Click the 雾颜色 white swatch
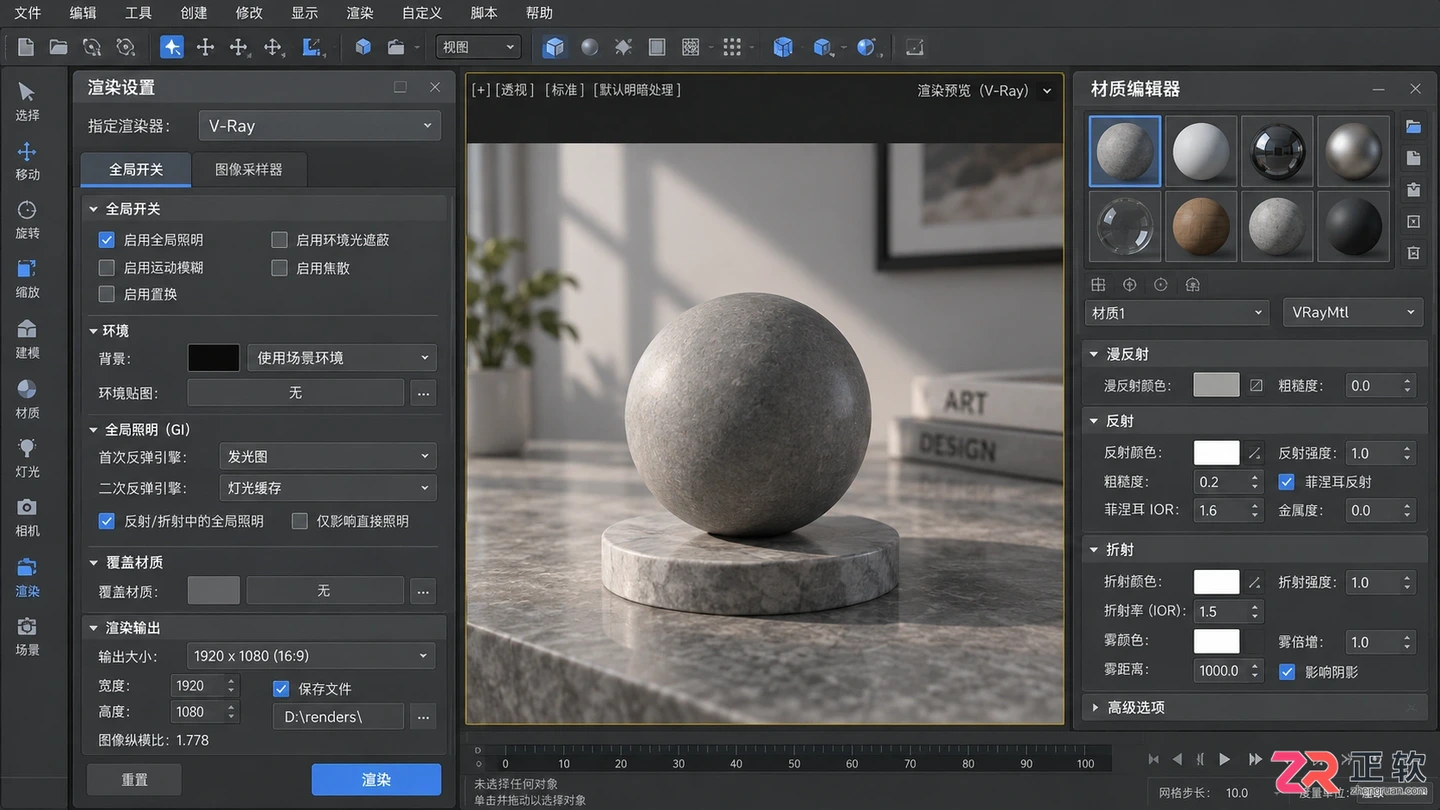 coord(1216,641)
